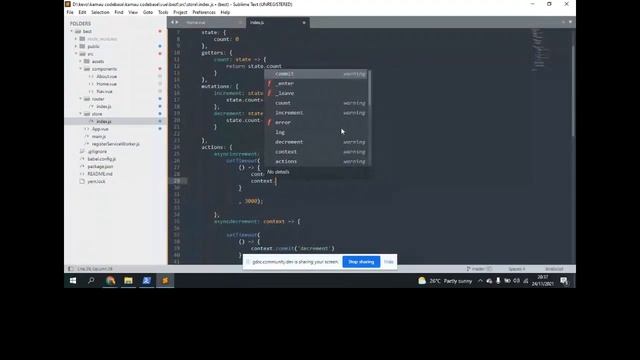The height and width of the screenshot is (360, 640).
Task: Open the Tools menu
Action: point(163,12)
